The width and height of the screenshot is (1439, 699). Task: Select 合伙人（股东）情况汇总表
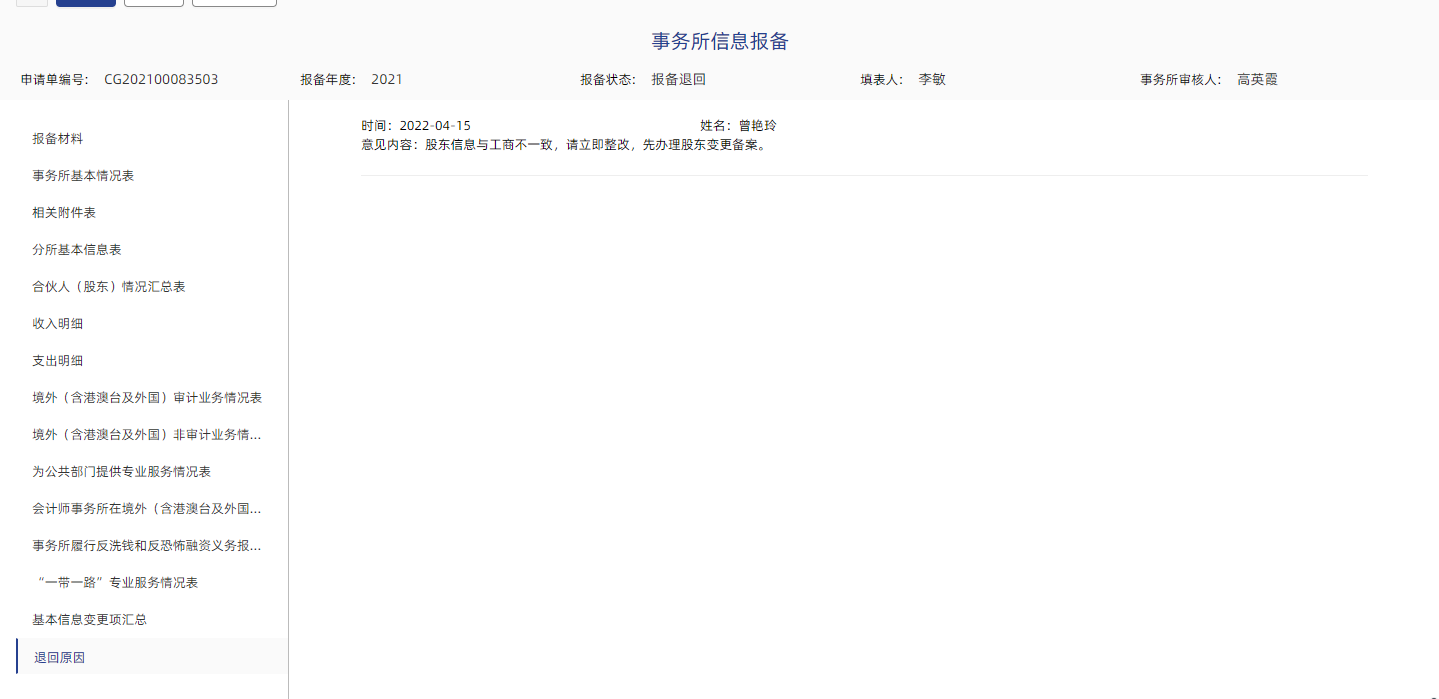[x=109, y=287]
